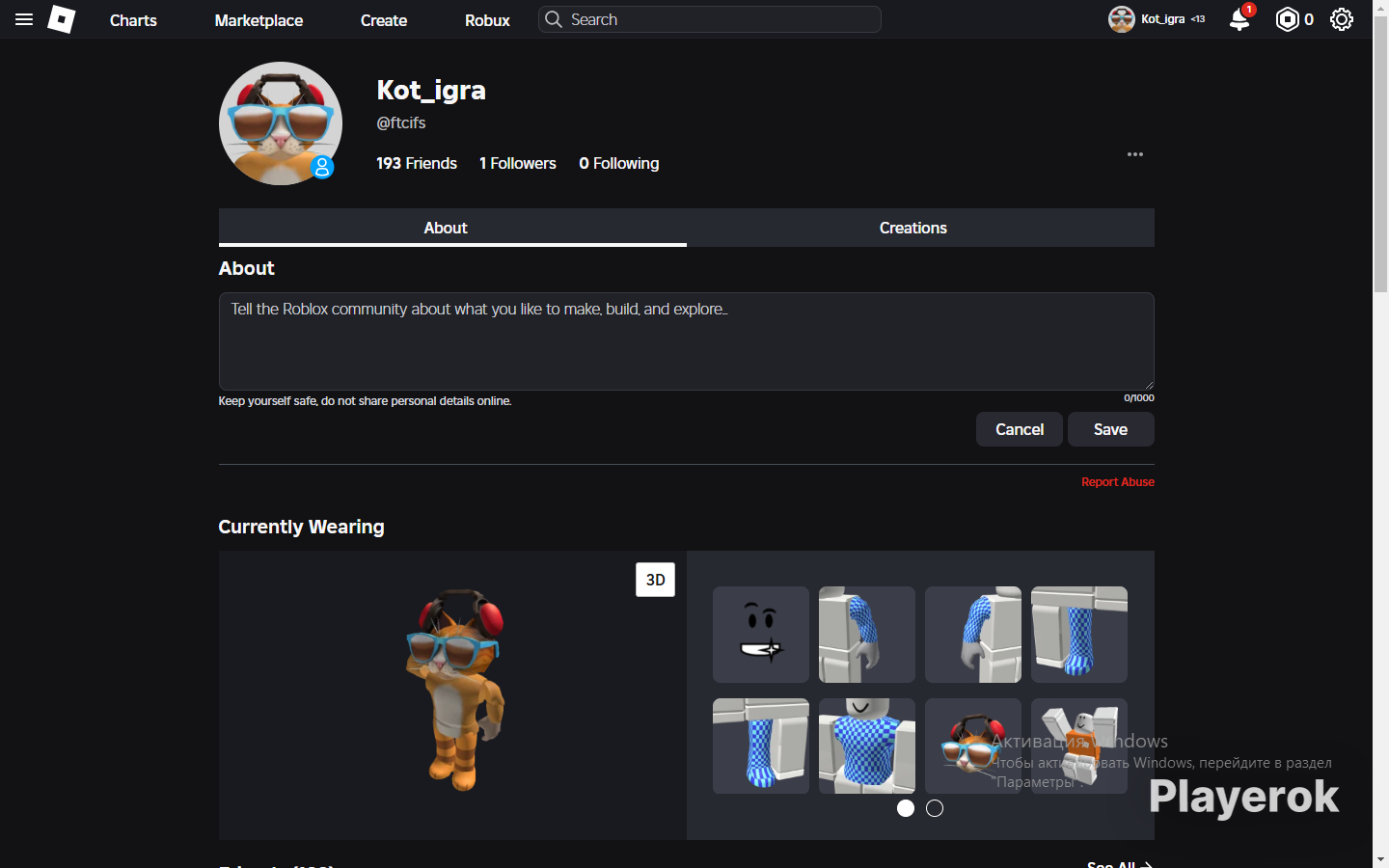
Task: Go to Roblox home via logo
Action: (62, 19)
